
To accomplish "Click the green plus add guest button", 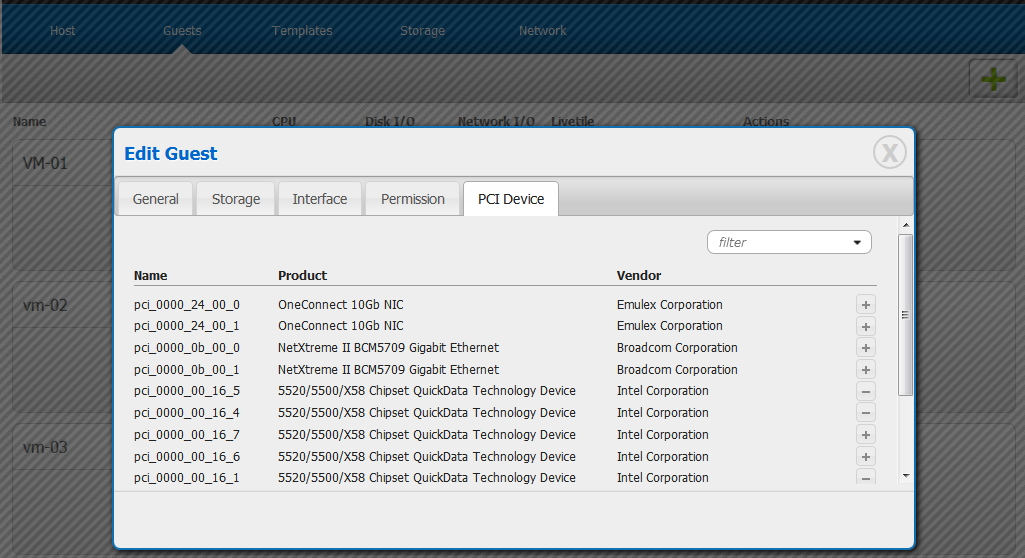I will coord(992,80).
